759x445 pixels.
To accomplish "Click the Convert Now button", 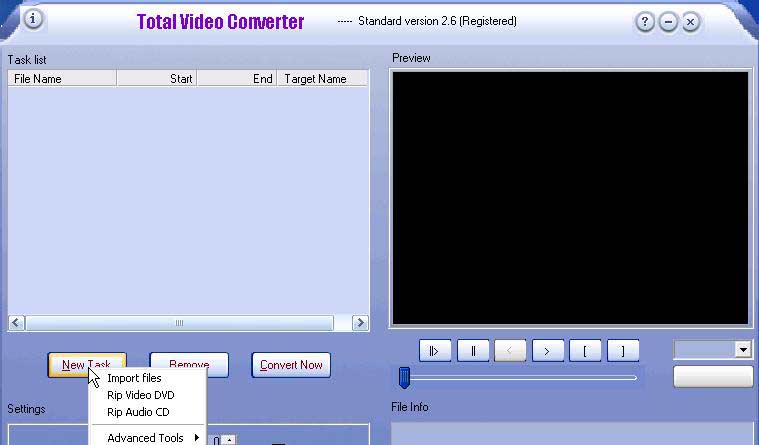I will (291, 365).
